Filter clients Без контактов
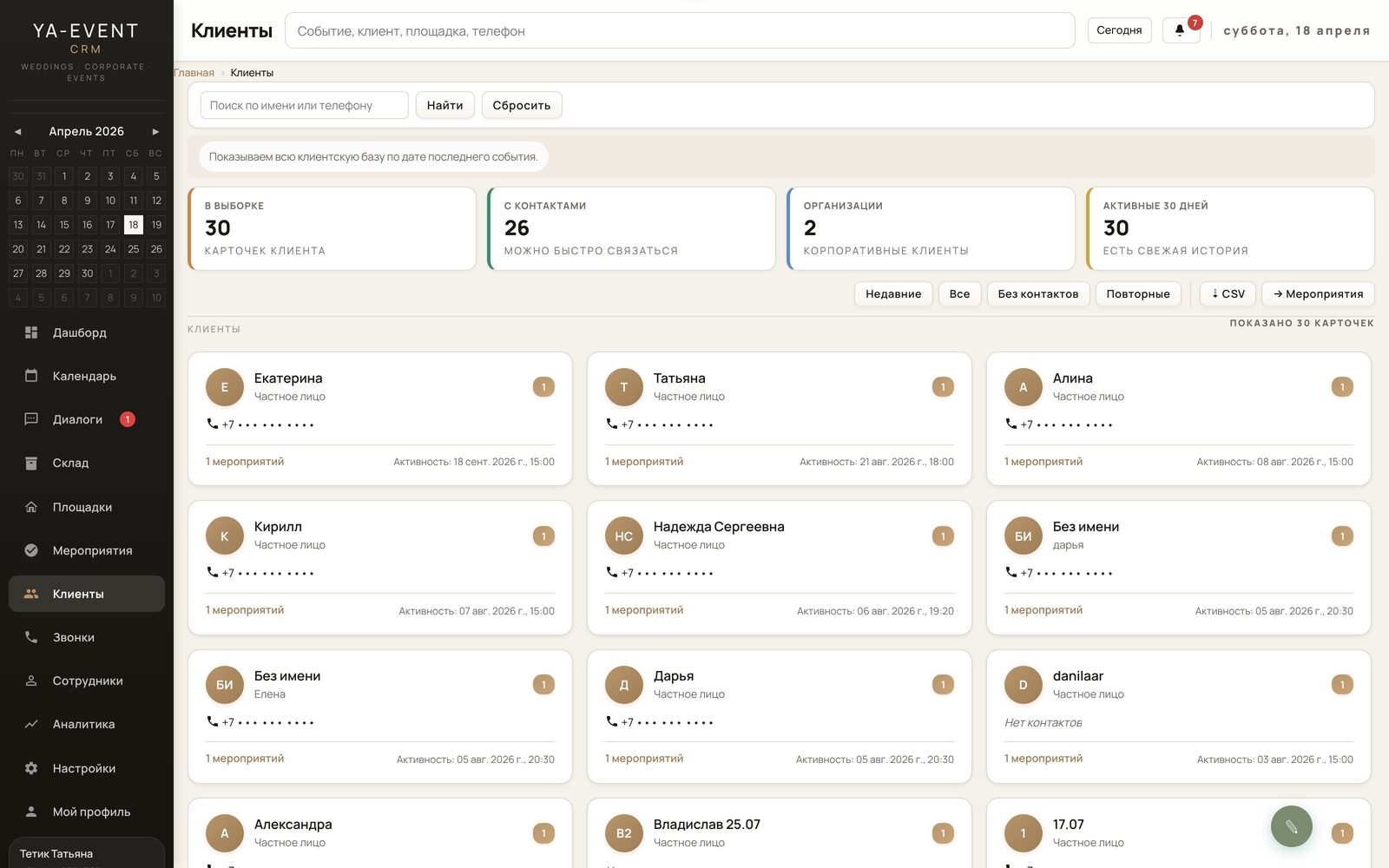 1038,294
